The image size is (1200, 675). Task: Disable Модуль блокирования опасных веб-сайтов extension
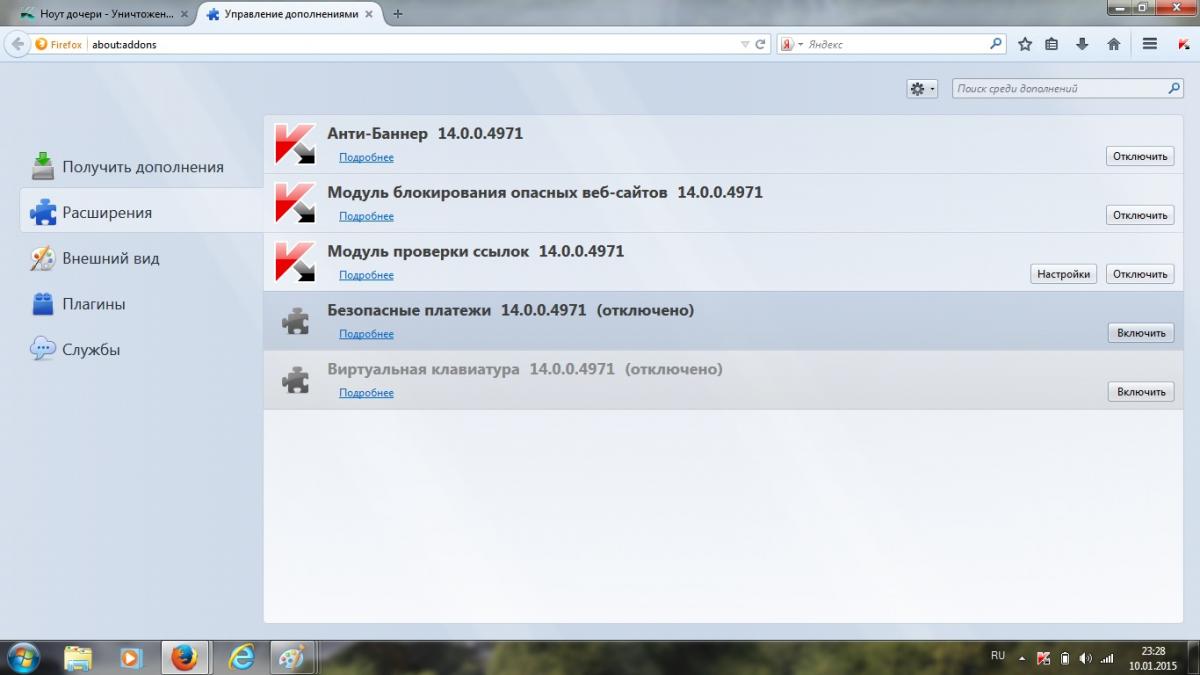coord(1140,215)
